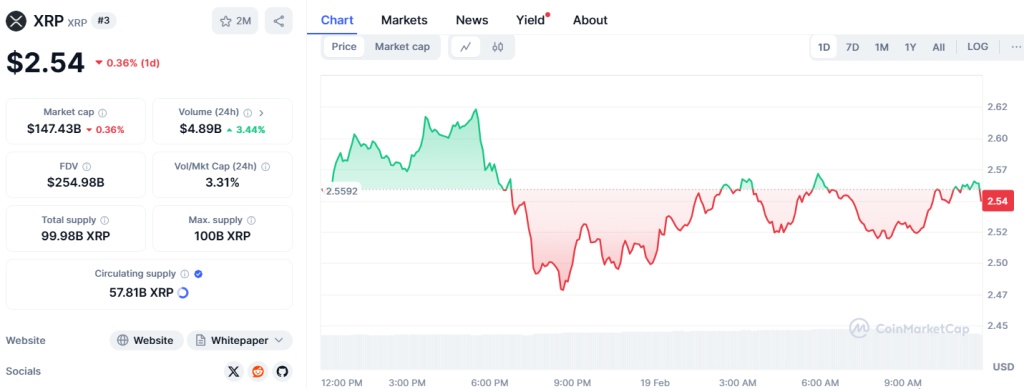Open the X (Twitter) social icon
This screenshot has width=1024, height=389.
pos(234,371)
